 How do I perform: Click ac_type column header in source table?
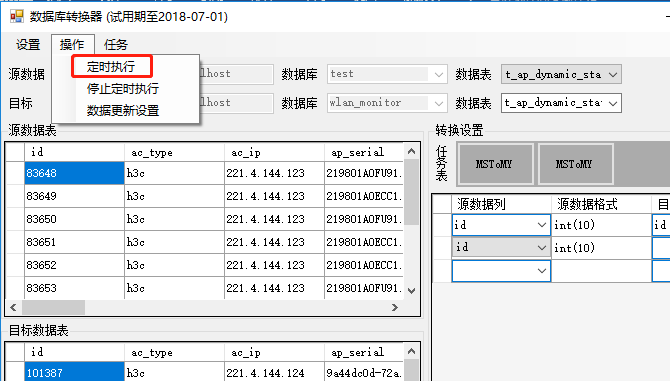[174, 152]
